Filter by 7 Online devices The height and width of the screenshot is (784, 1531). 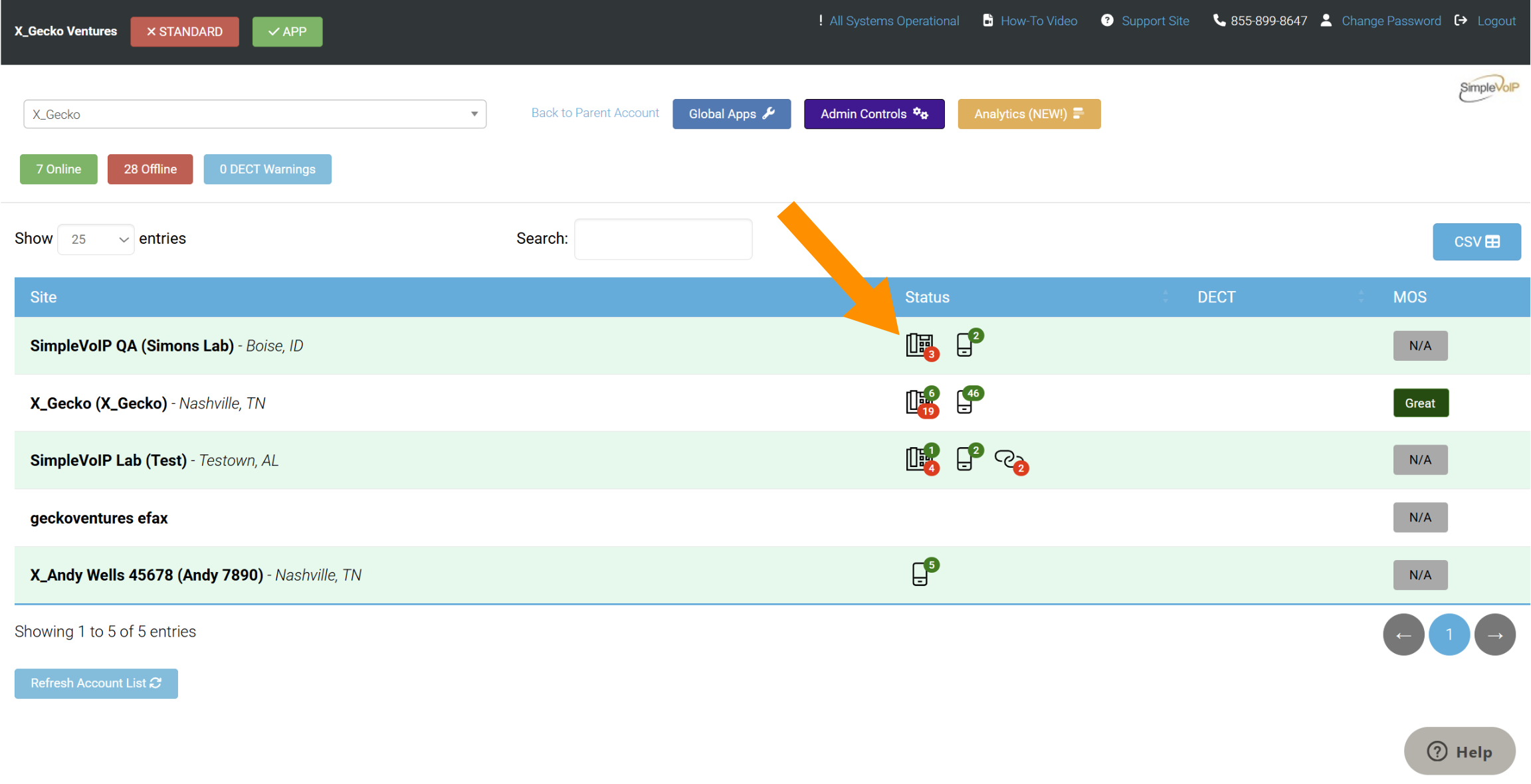click(58, 169)
